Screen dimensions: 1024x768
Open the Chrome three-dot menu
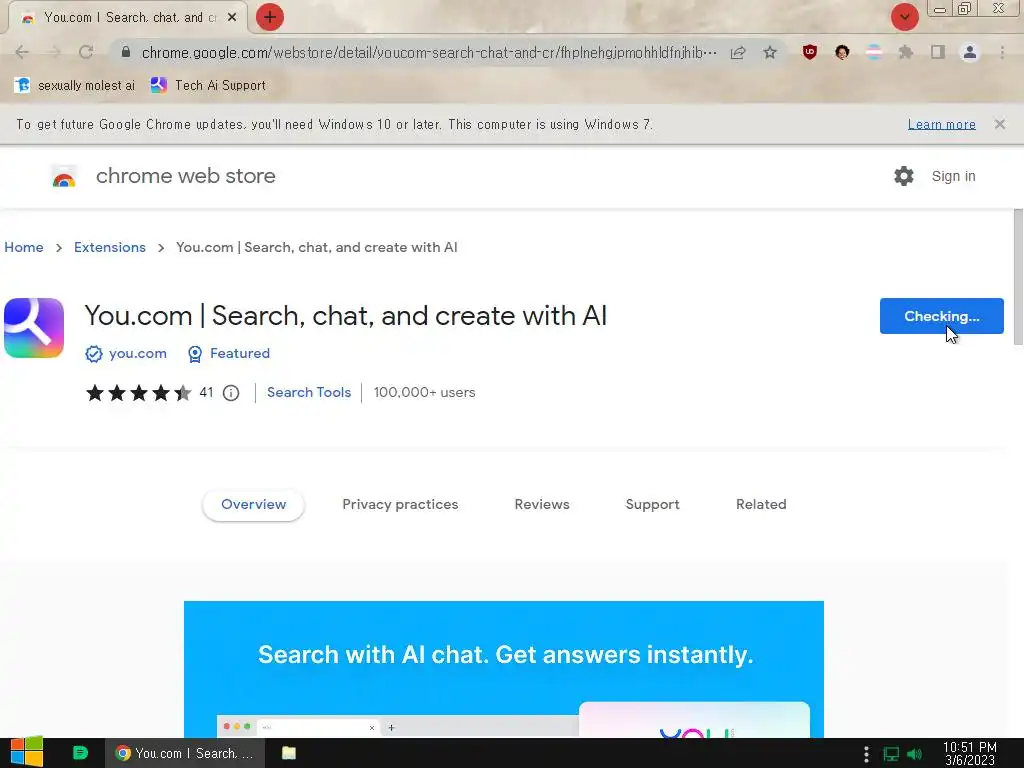click(x=1002, y=52)
